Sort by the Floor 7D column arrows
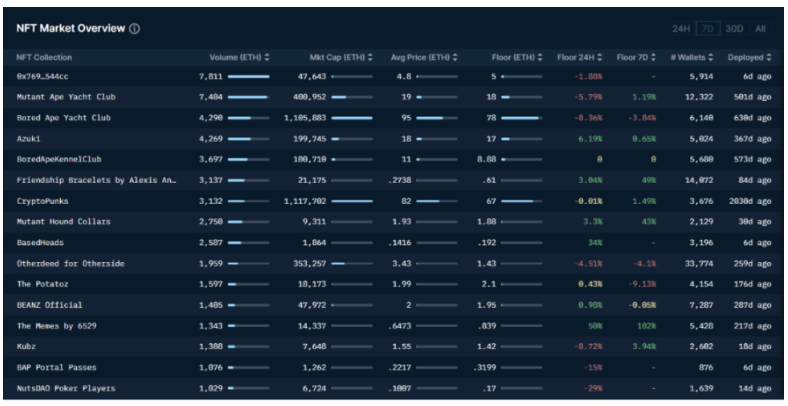This screenshot has height=406, width=788. (x=653, y=57)
